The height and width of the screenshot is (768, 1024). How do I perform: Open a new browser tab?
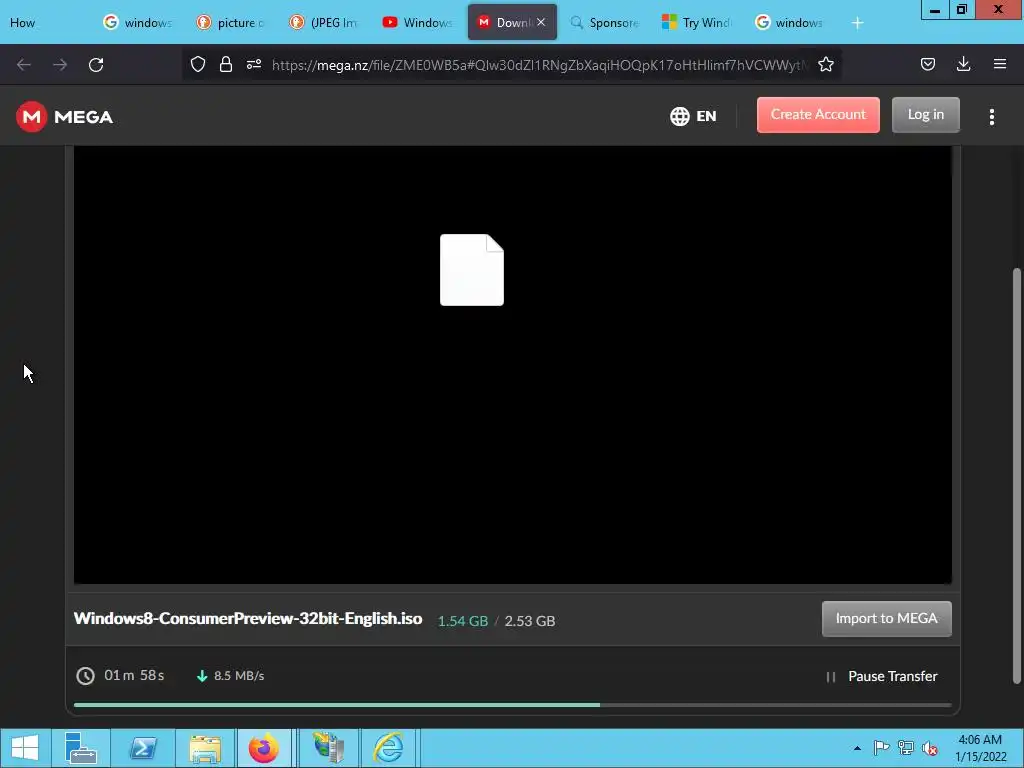tap(857, 23)
